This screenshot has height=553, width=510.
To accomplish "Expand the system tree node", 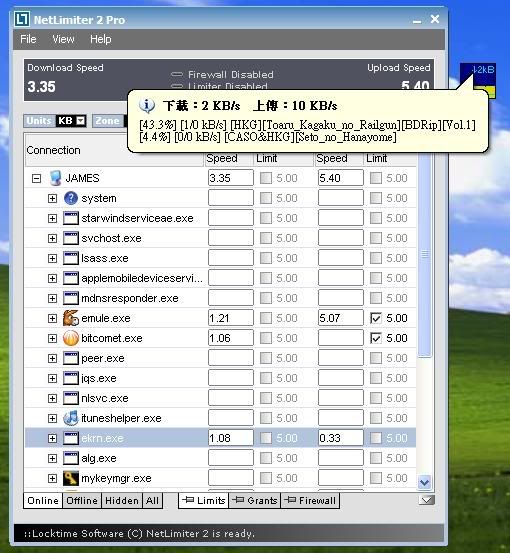I will pos(52,199).
